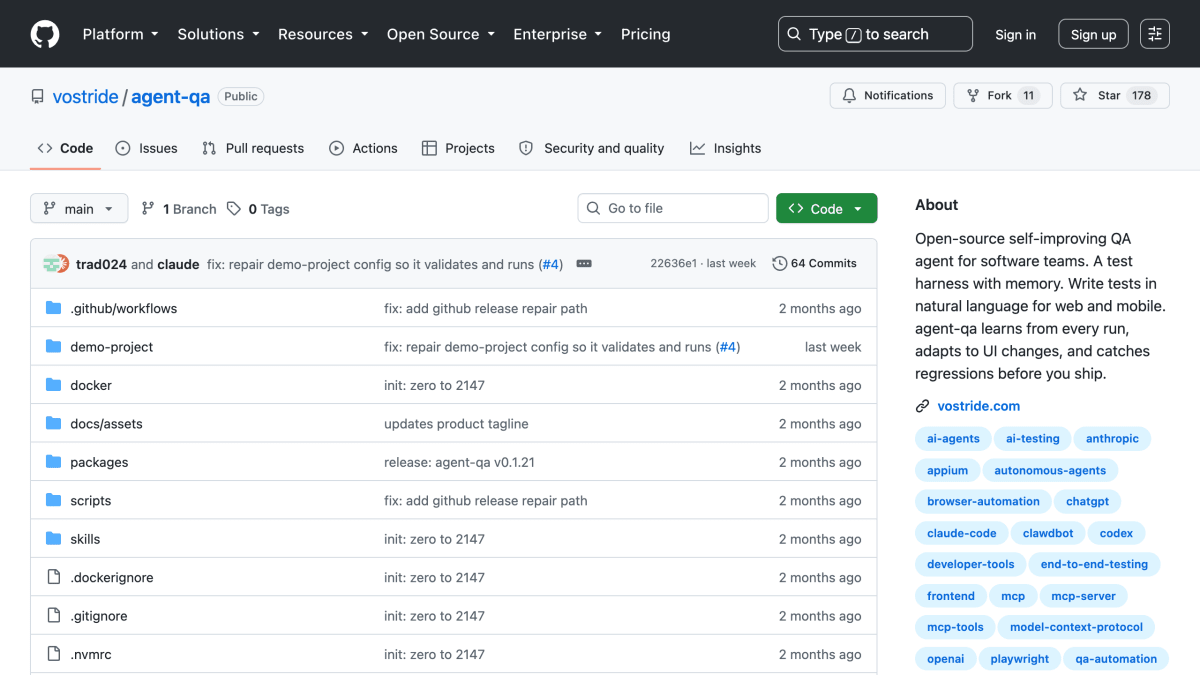The width and height of the screenshot is (1200, 675).
Task: Click the search magnifier icon in header
Action: click(x=794, y=34)
